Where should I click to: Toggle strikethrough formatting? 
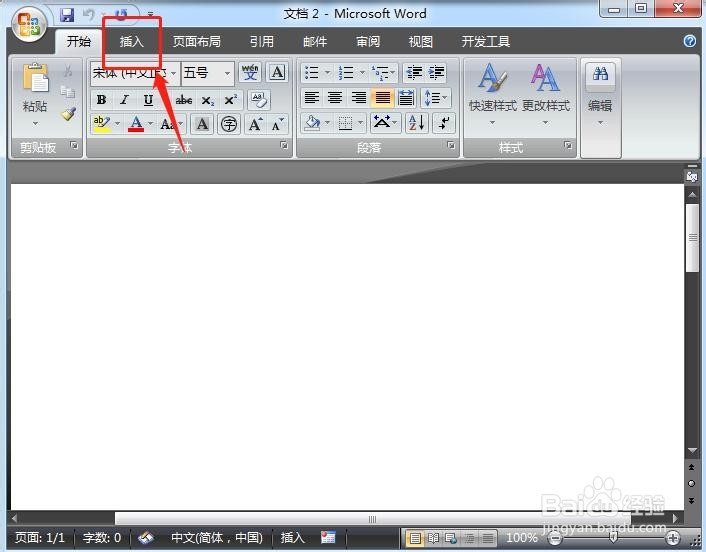(184, 100)
